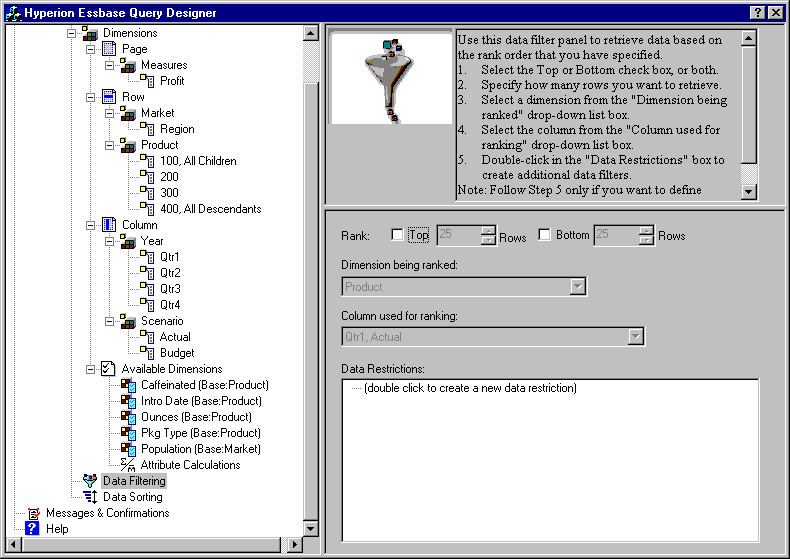
Task: Click the Data Sorting icon
Action: pos(90,497)
